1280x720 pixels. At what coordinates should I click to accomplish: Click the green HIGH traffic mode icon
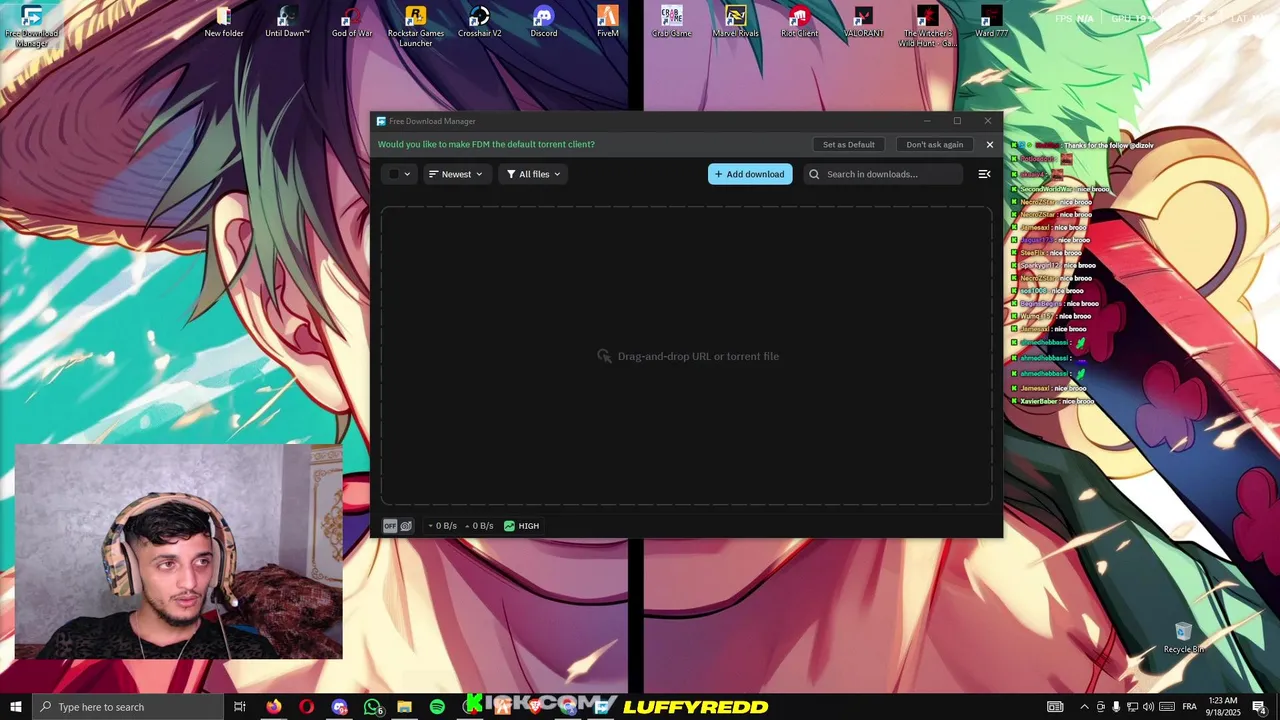[509, 526]
